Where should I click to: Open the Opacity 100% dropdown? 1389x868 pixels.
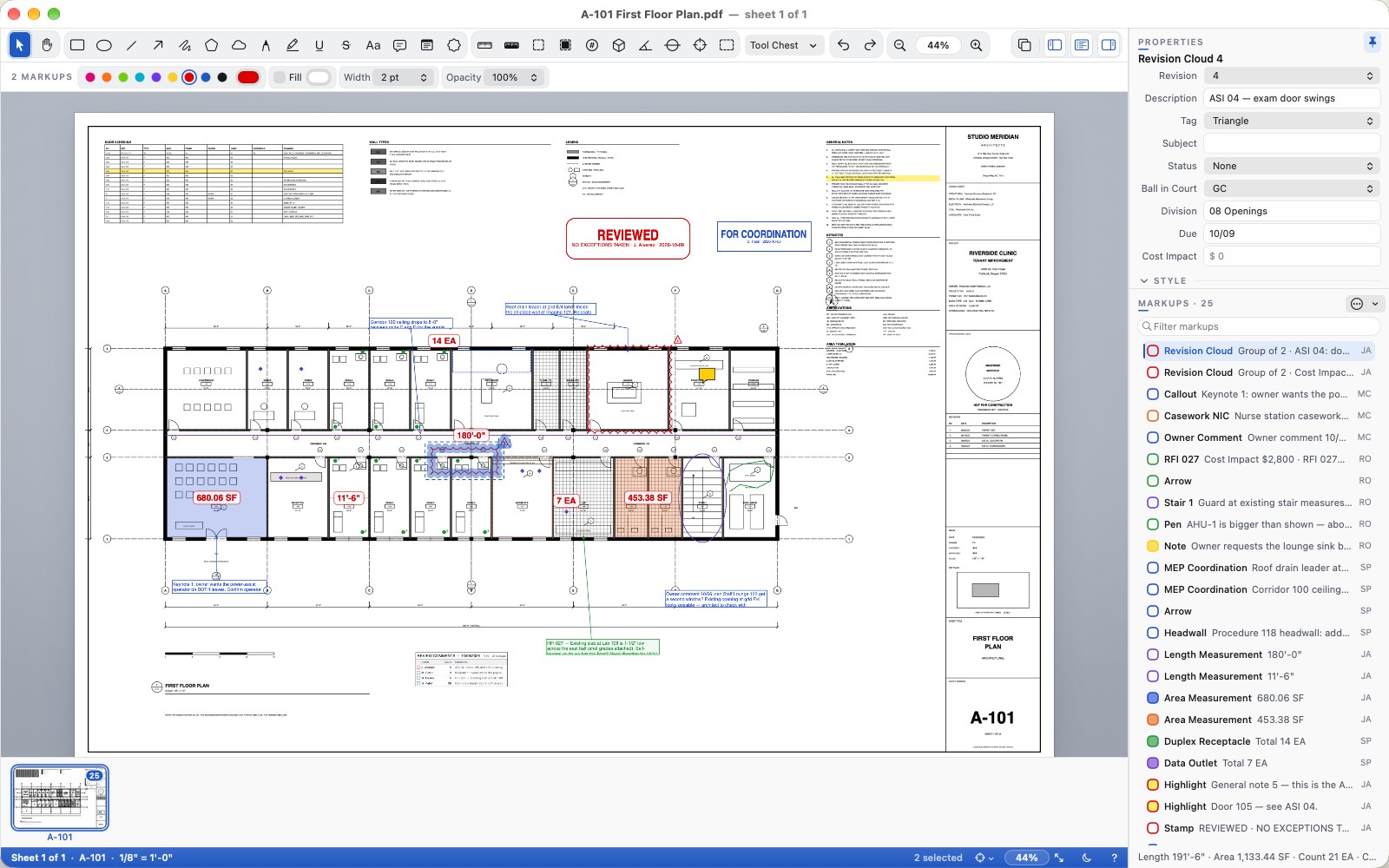(514, 77)
